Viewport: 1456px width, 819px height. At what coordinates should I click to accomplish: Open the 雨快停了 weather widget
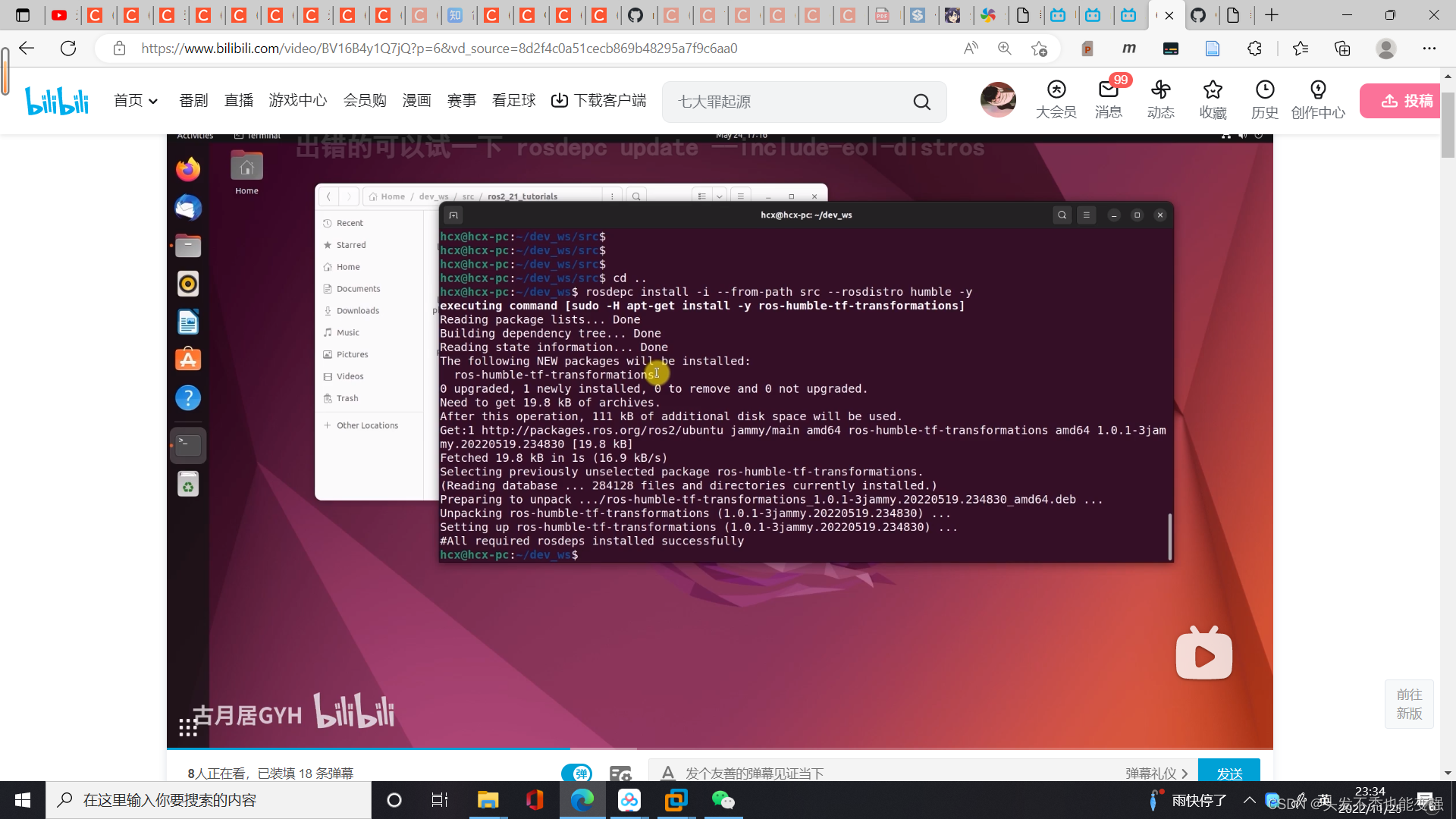(1188, 800)
